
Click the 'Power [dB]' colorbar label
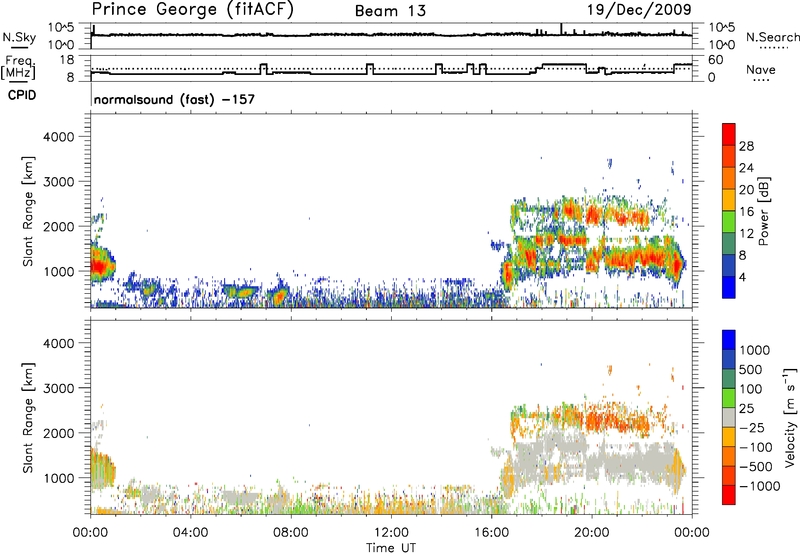point(763,211)
